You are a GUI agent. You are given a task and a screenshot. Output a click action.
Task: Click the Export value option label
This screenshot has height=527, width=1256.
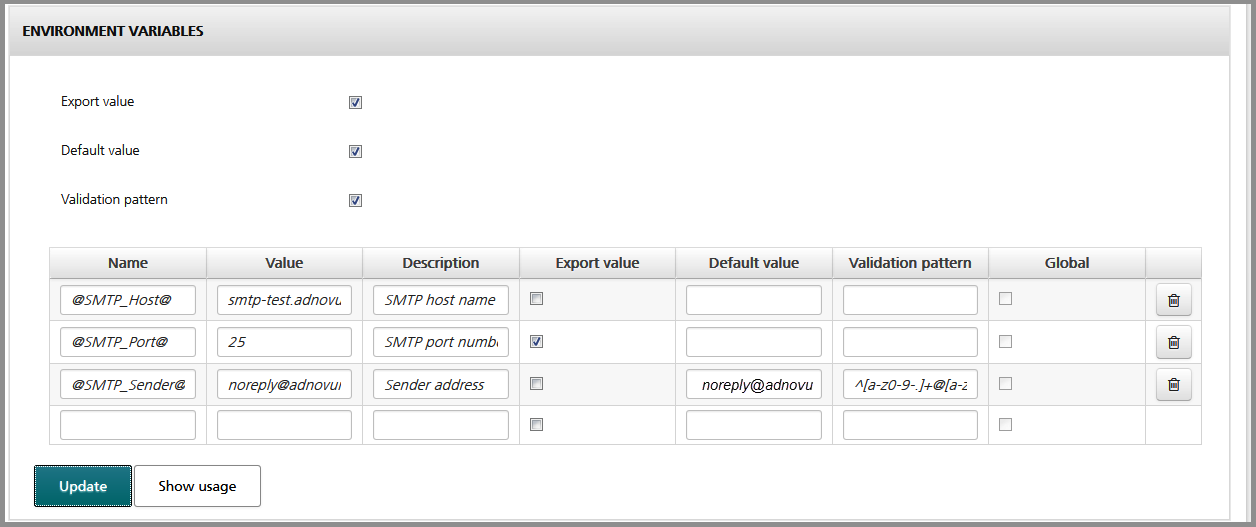[x=97, y=102]
